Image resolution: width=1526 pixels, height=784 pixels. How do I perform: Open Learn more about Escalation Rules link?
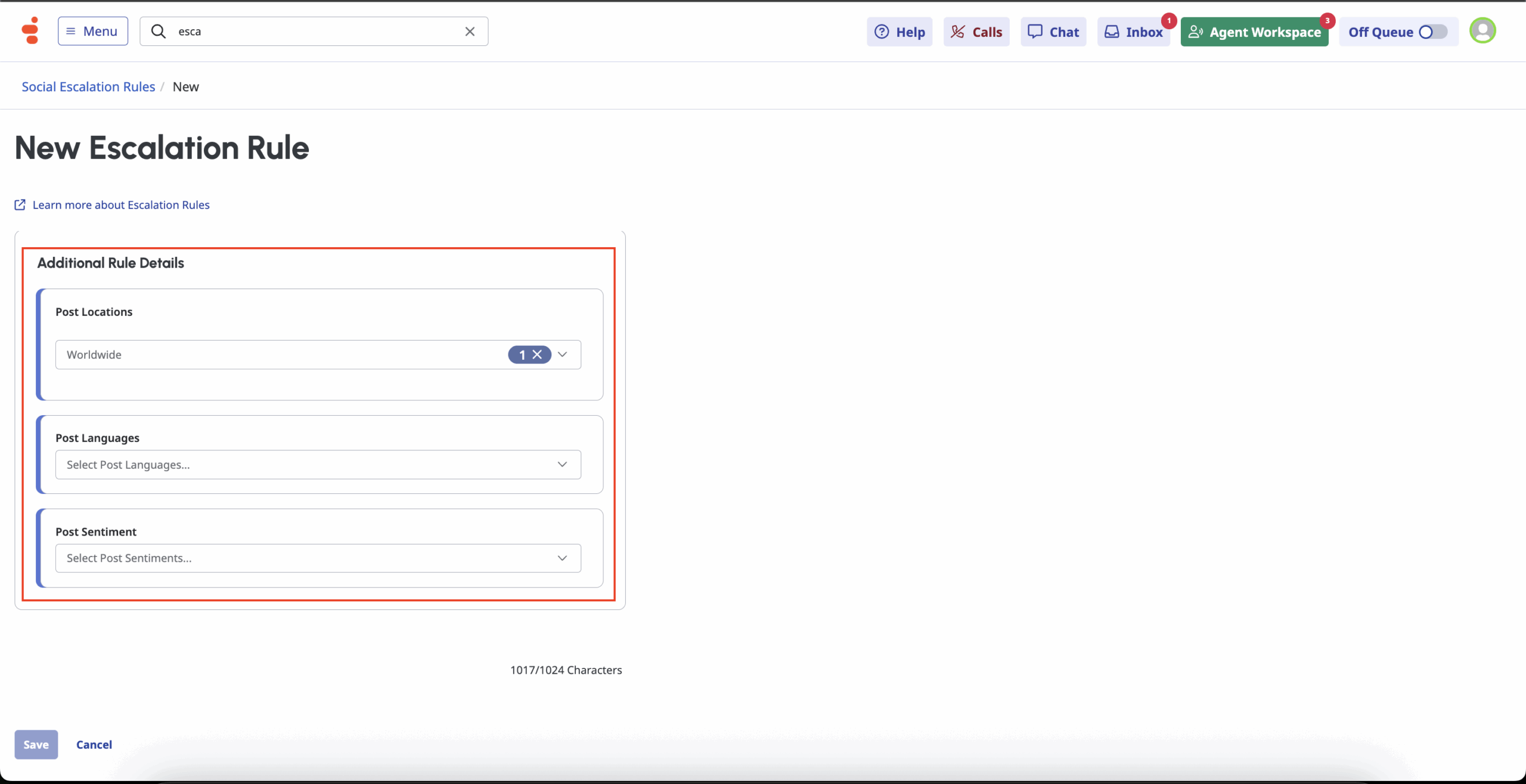pos(120,205)
